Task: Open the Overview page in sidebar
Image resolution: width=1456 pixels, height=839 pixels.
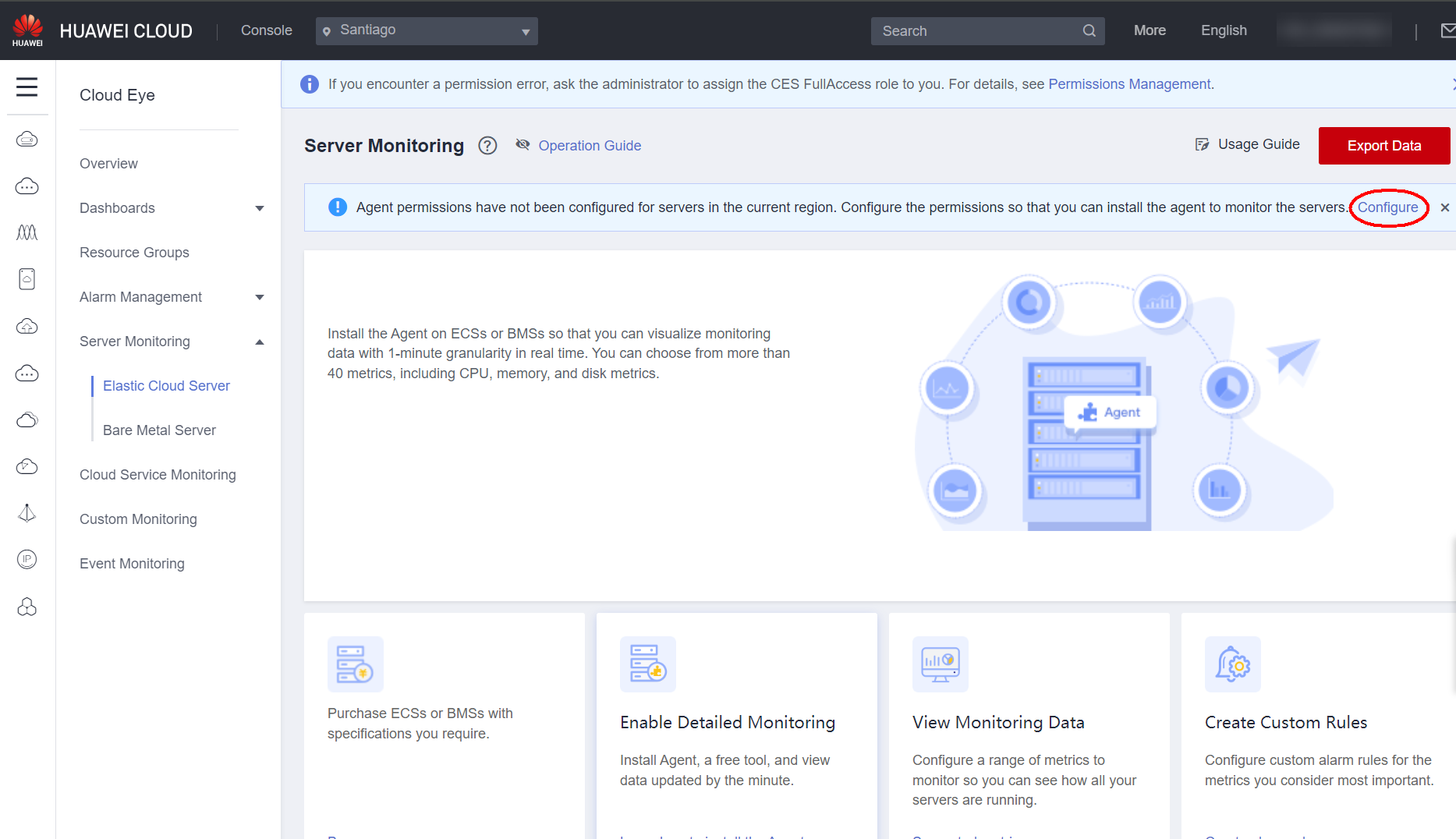Action: coord(108,164)
